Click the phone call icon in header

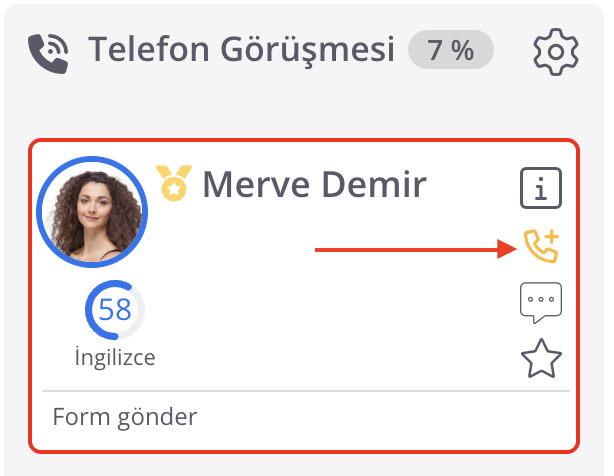[x=48, y=53]
